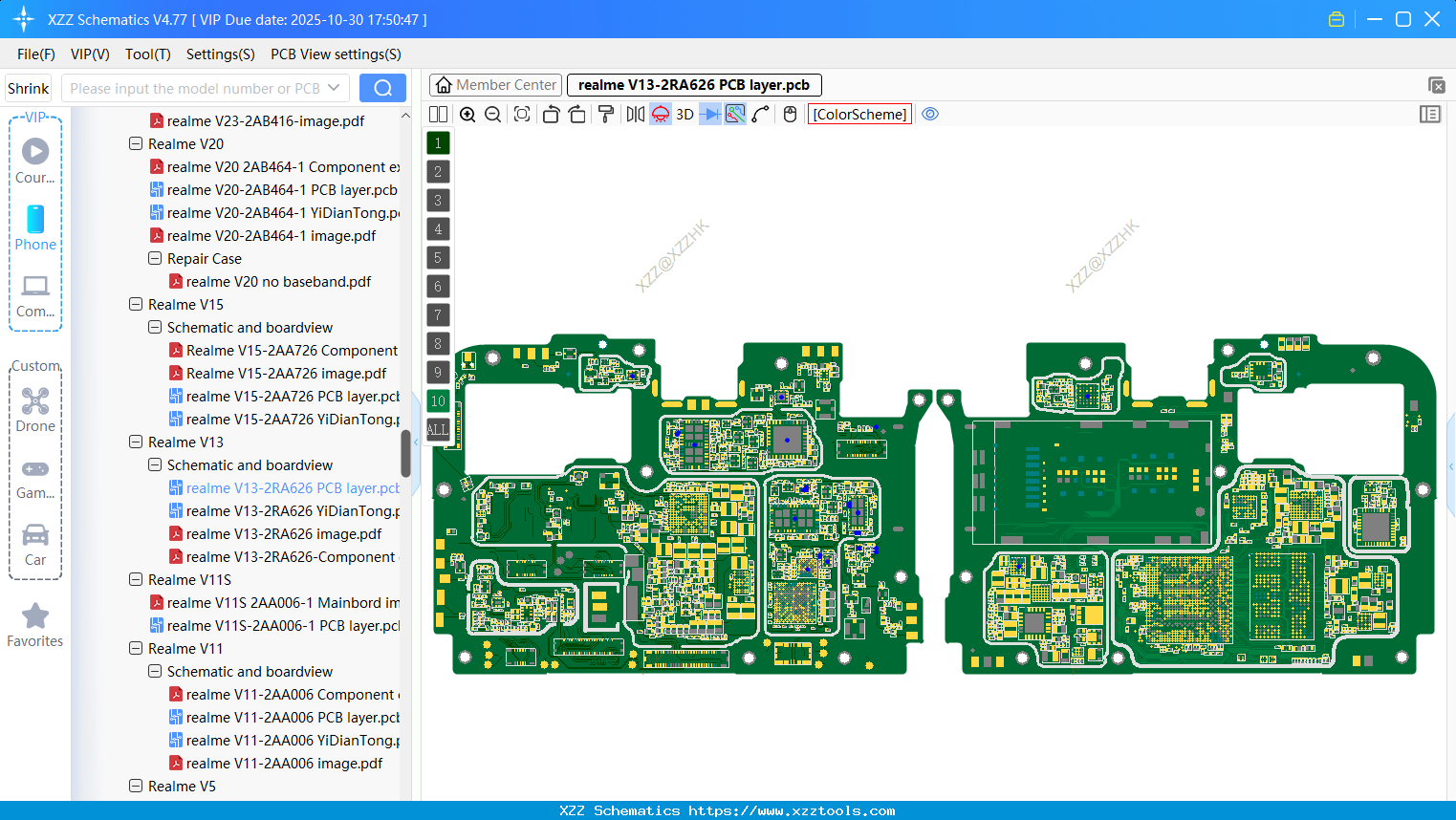Select the zoom out tool
1456x820 pixels.
[491, 114]
